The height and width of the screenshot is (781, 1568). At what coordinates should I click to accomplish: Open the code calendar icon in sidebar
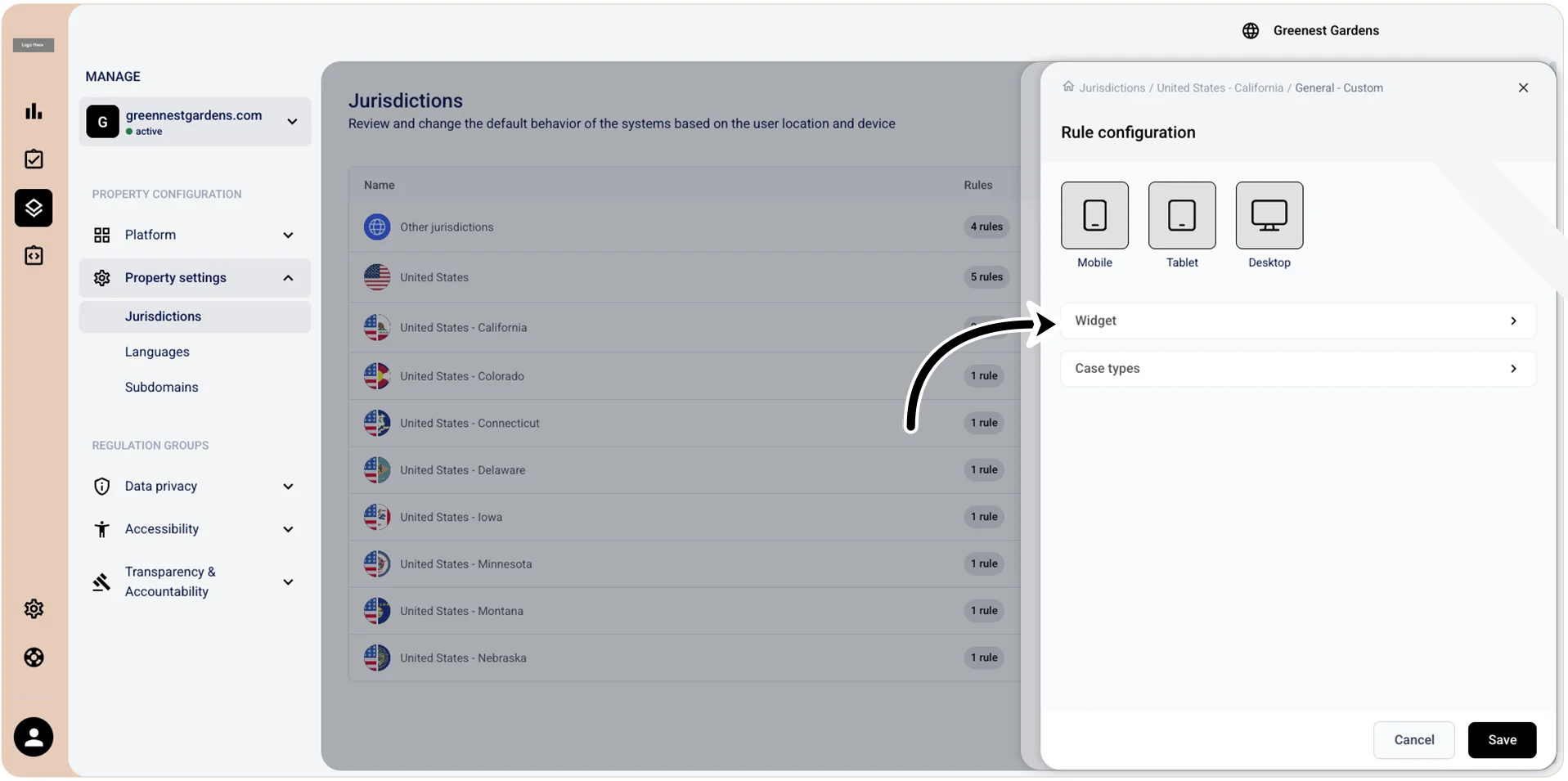coord(34,256)
